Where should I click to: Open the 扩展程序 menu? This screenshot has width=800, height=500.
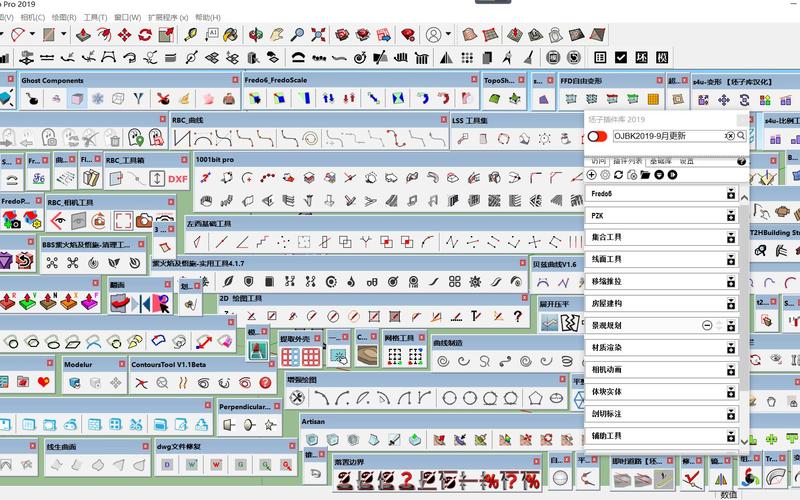pyautogui.click(x=168, y=17)
